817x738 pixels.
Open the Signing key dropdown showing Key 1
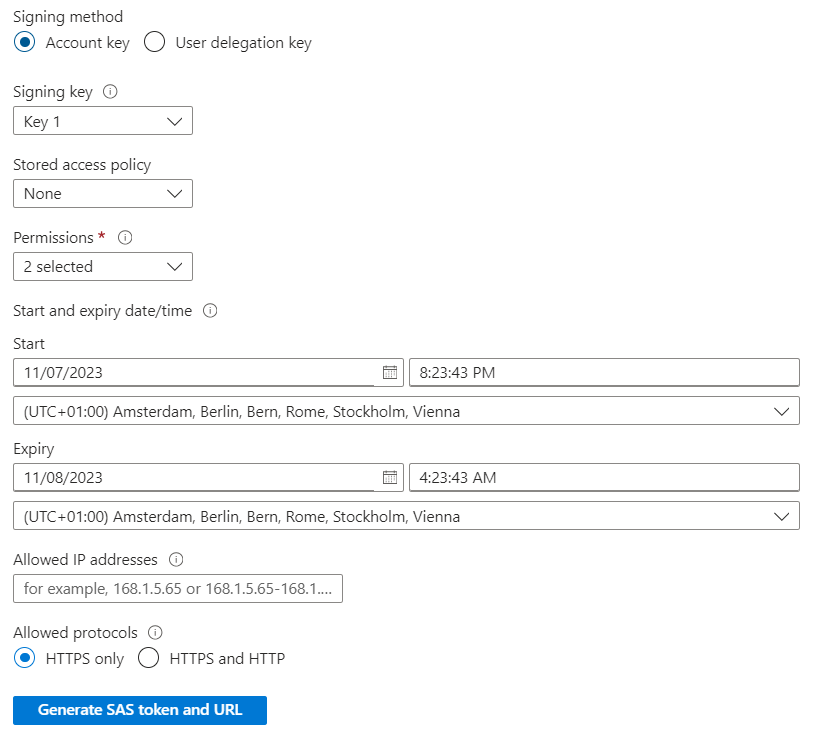tap(103, 121)
